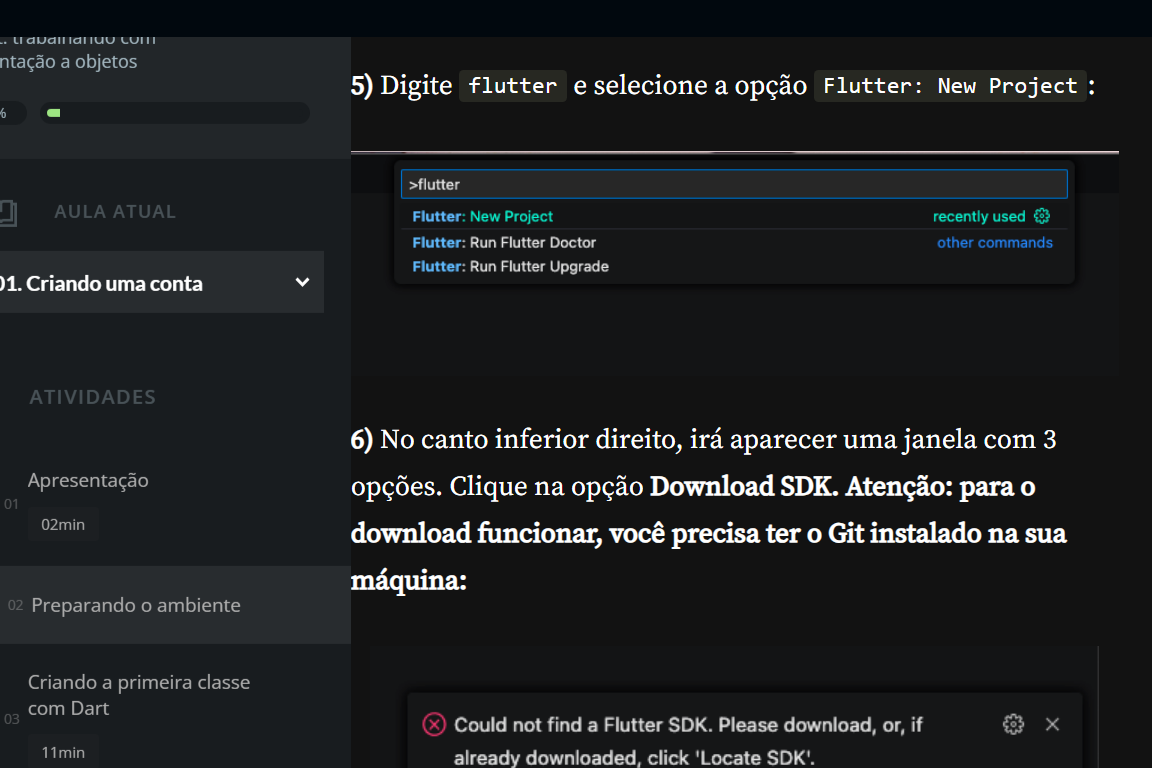
Task: Select 'Flutter: New Project' command entry
Action: 734,216
